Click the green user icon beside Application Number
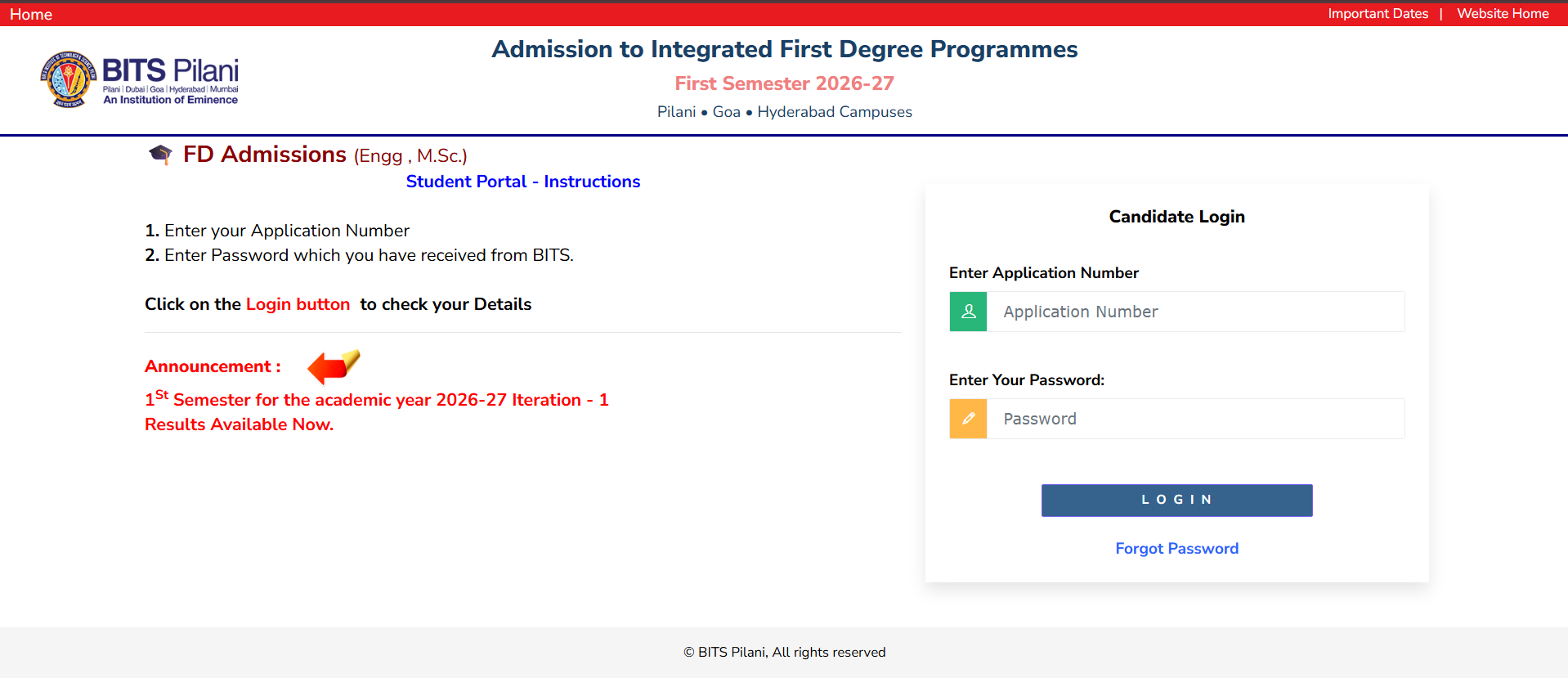The image size is (1568, 678). pyautogui.click(x=969, y=312)
